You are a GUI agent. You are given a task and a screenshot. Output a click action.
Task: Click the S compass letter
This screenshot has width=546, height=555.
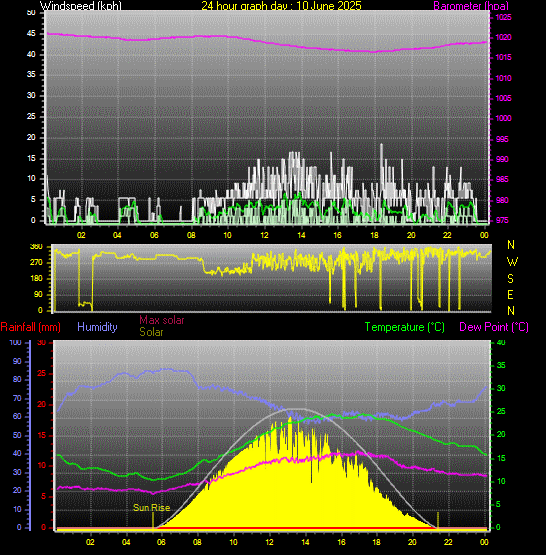(x=510, y=279)
